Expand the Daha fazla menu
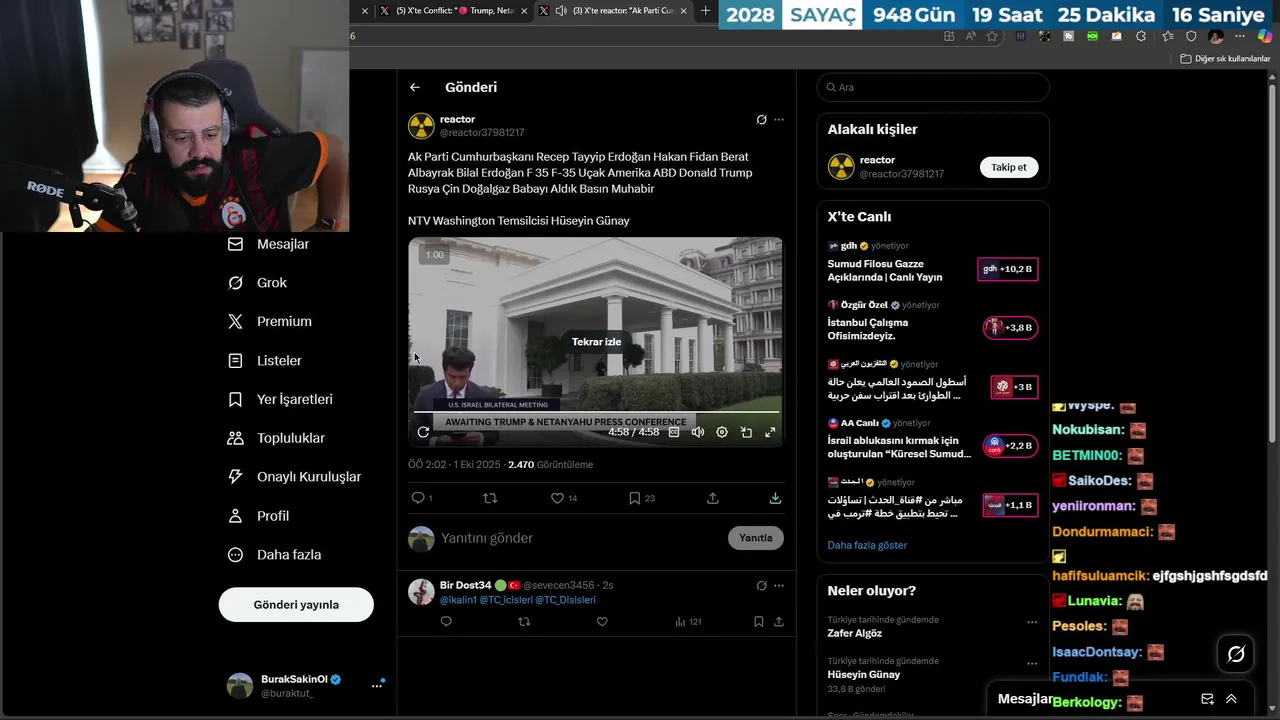This screenshot has height=720, width=1280. (274, 555)
